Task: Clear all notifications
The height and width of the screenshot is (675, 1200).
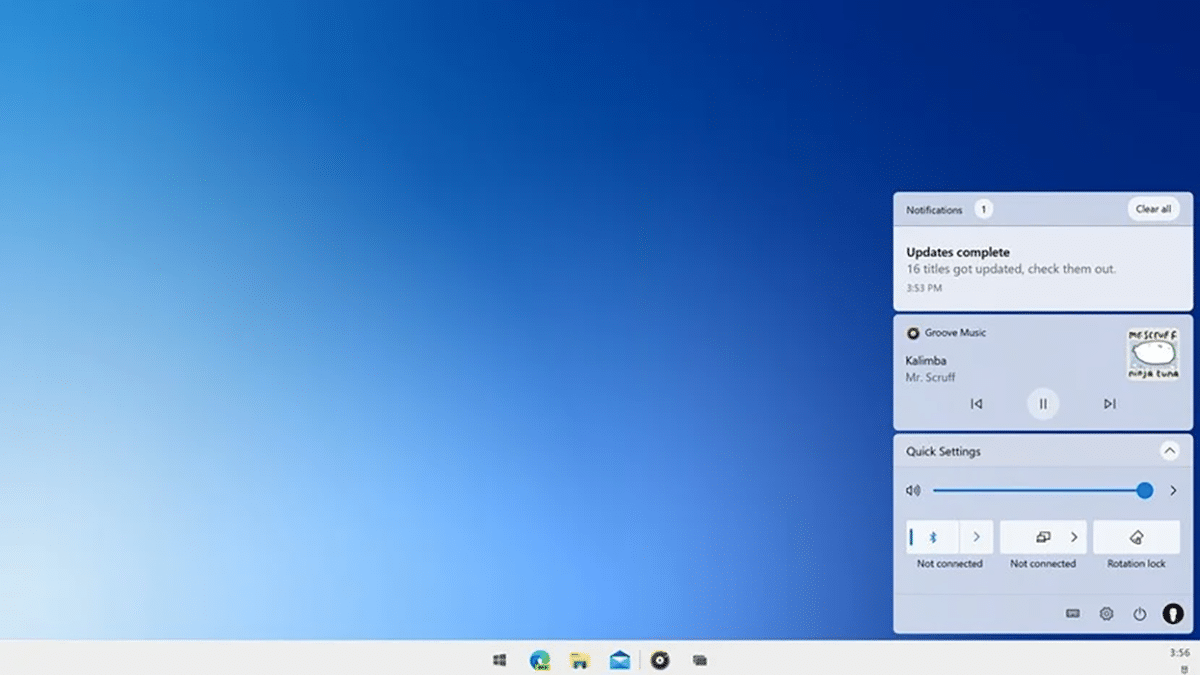Action: pos(1152,209)
